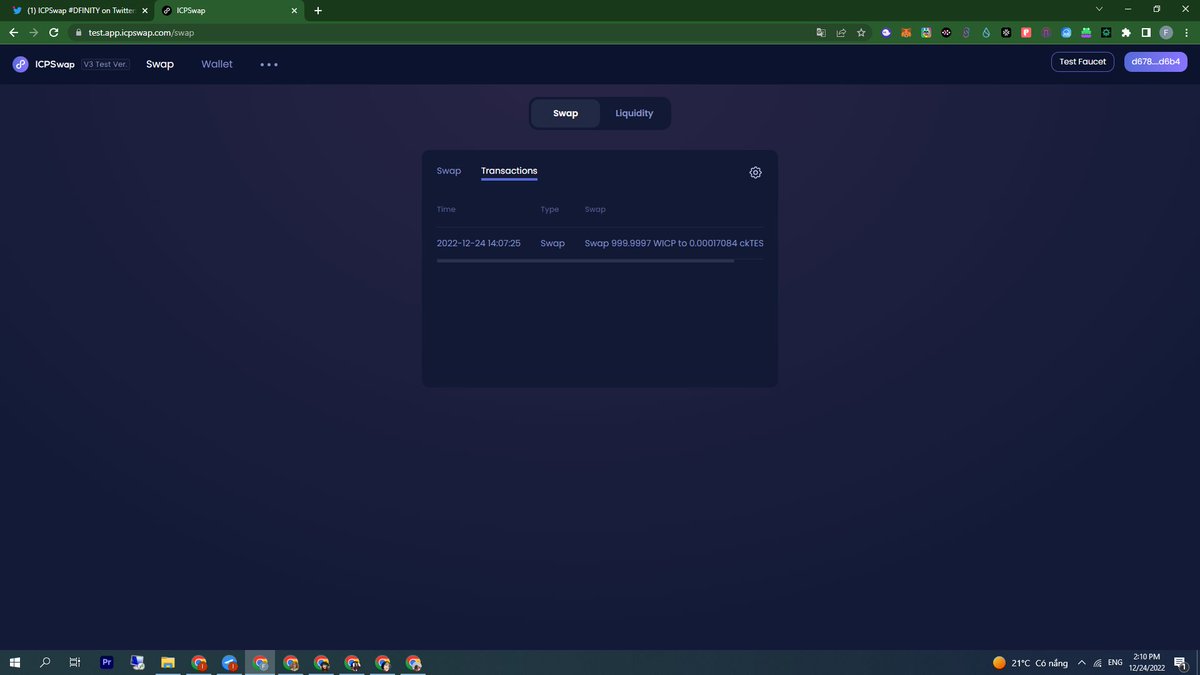Open the clock showing 2:10 PM

tap(1148, 662)
